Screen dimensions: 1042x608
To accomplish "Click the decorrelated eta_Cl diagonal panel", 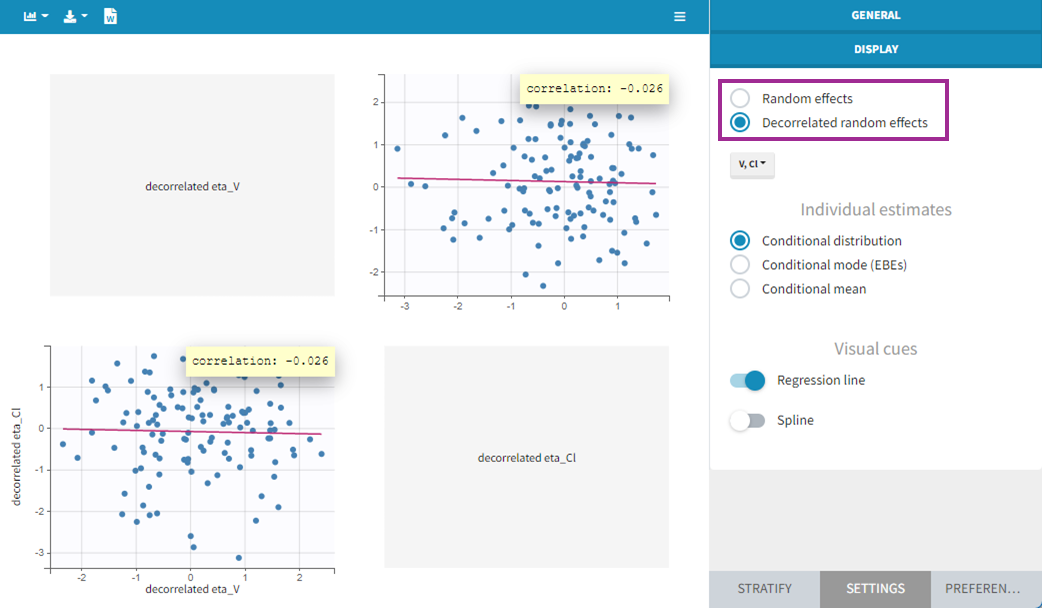I will (x=526, y=458).
